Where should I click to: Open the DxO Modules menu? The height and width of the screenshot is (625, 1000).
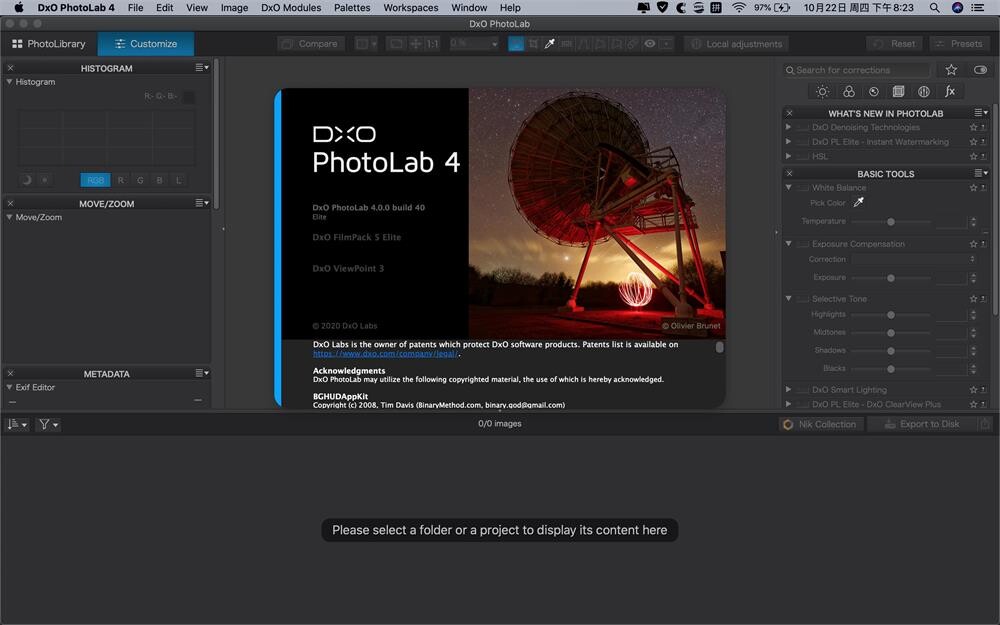(x=291, y=8)
